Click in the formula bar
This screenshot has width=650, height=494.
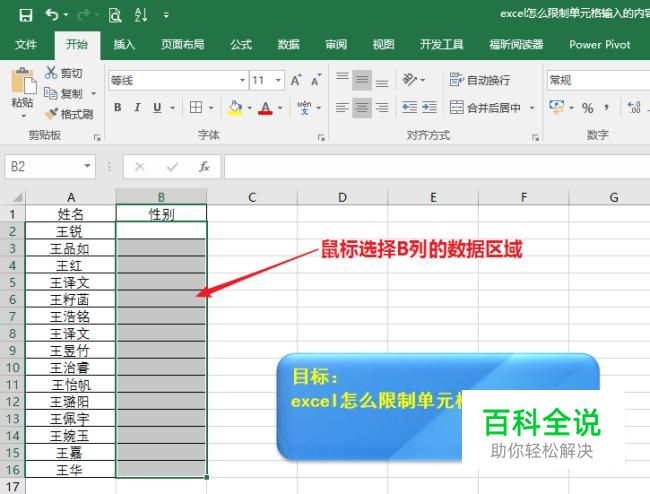(437, 167)
